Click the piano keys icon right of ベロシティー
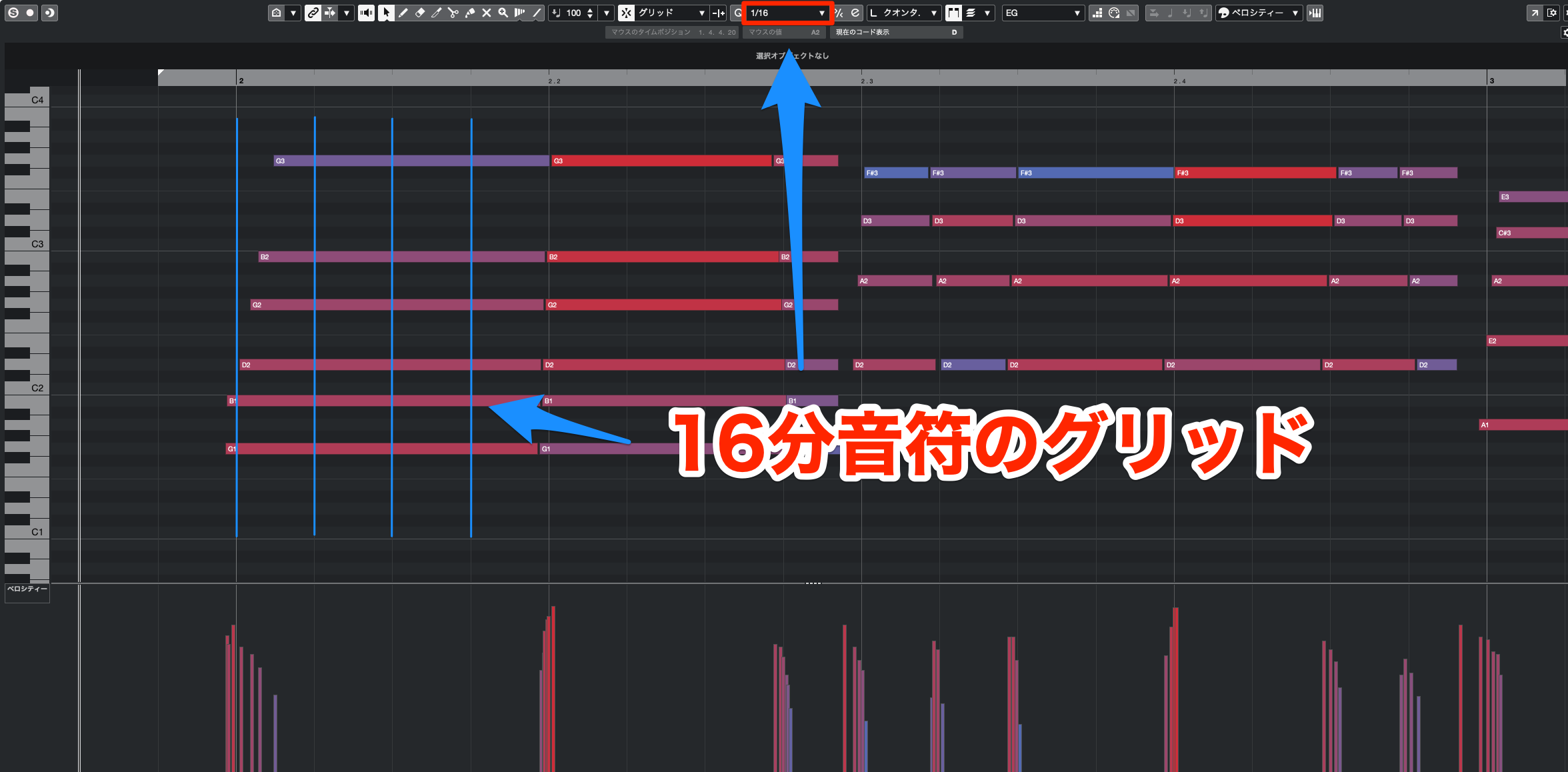 click(x=1315, y=13)
